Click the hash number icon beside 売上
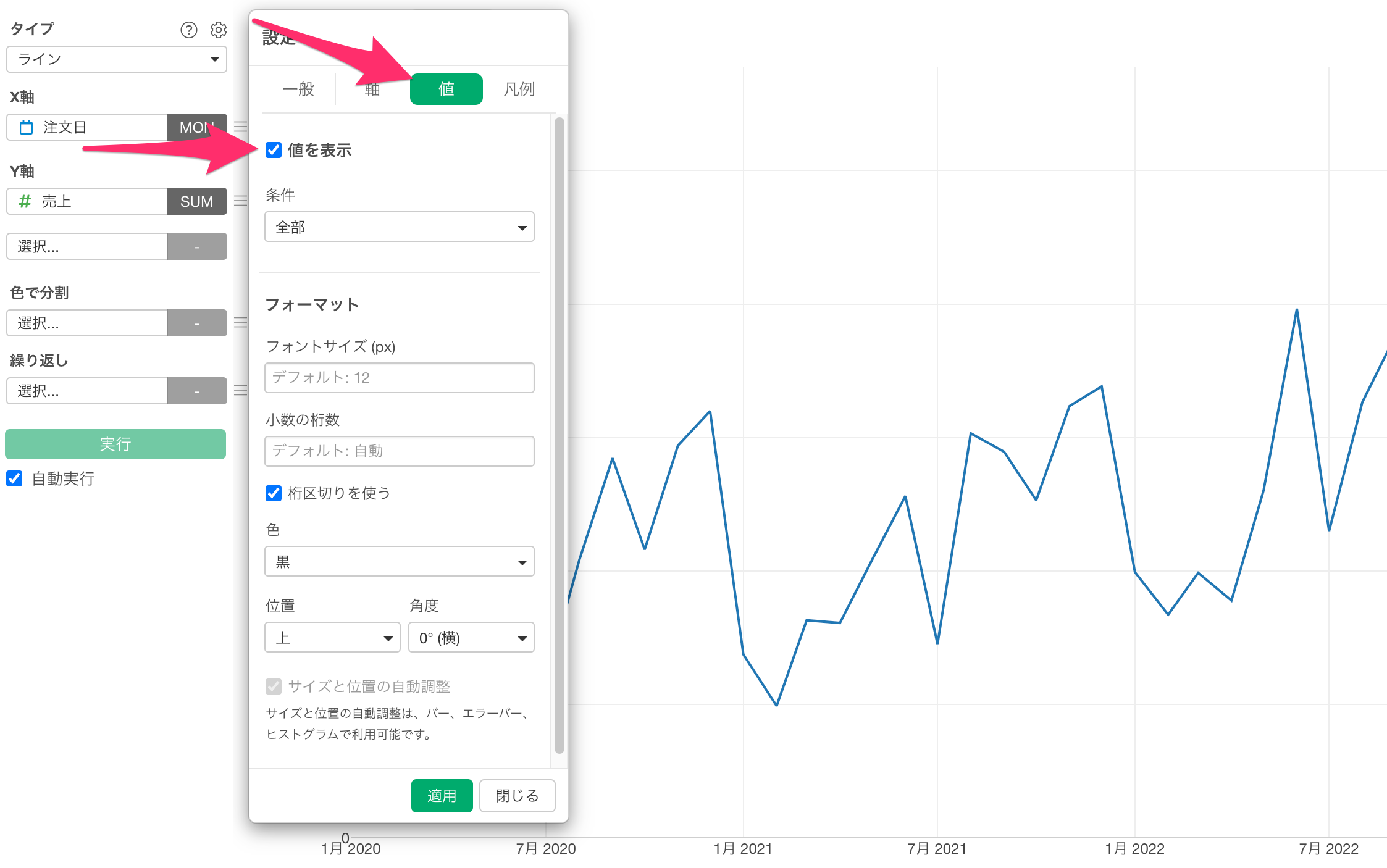The image size is (1387, 868). (x=25, y=201)
